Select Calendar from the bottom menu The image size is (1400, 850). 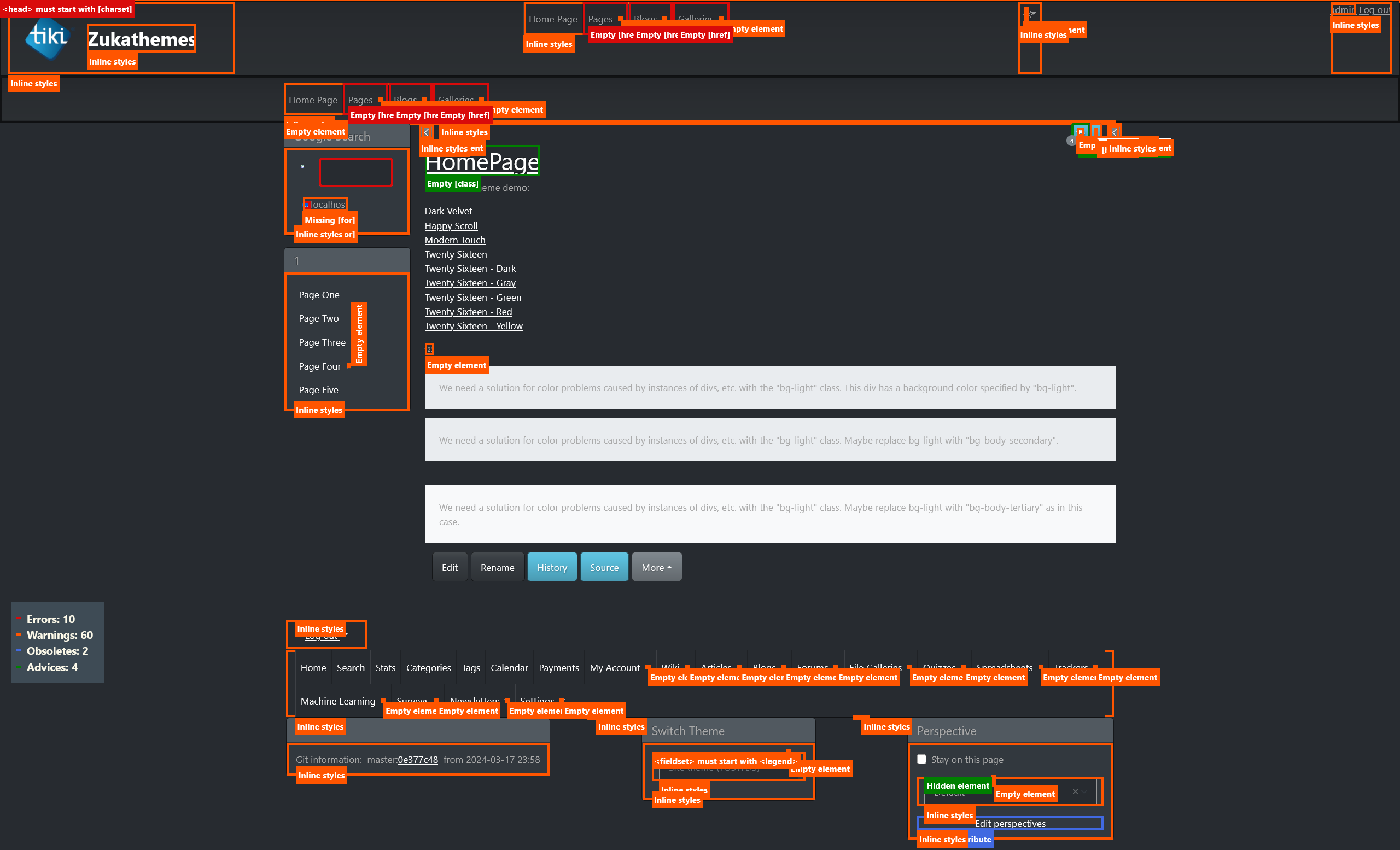pyautogui.click(x=509, y=668)
